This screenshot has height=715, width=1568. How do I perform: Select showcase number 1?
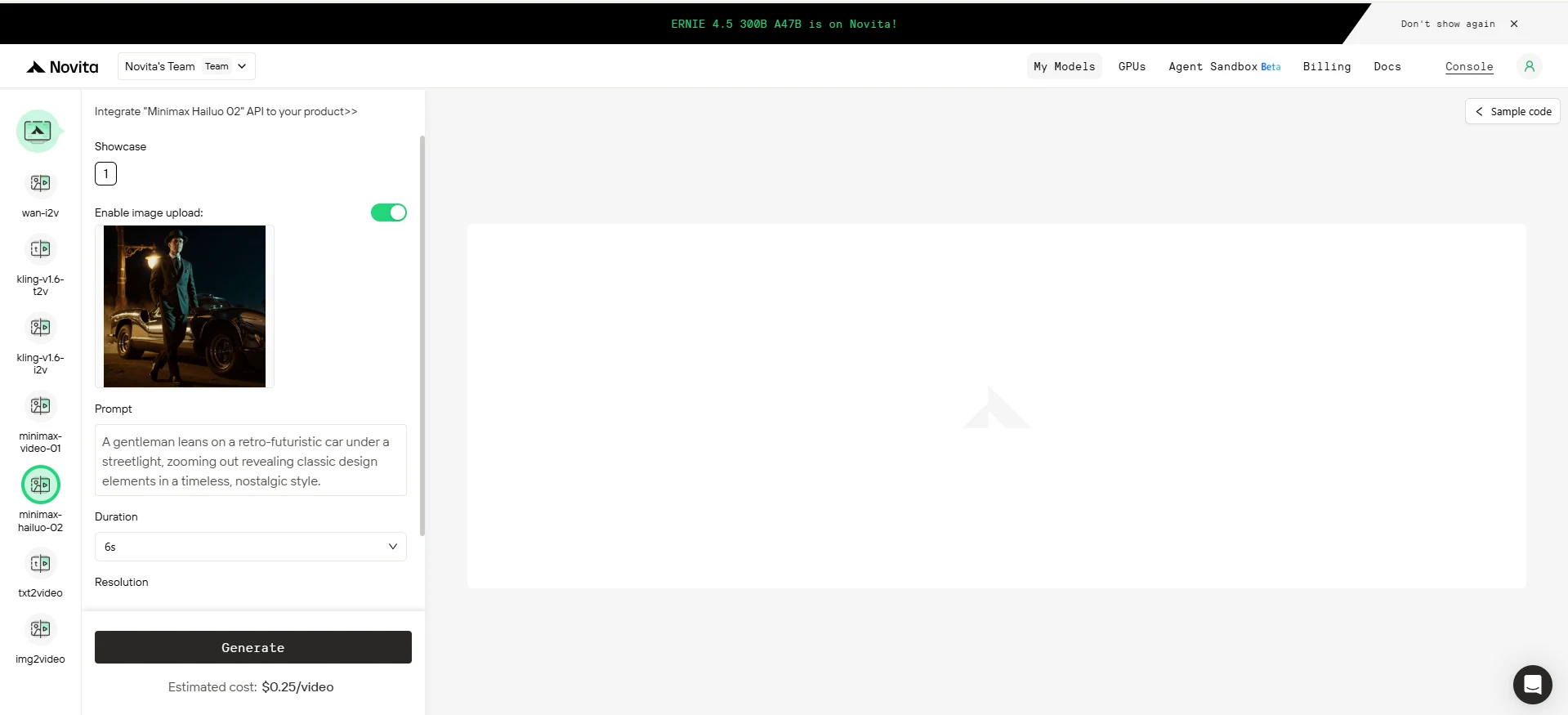click(105, 173)
